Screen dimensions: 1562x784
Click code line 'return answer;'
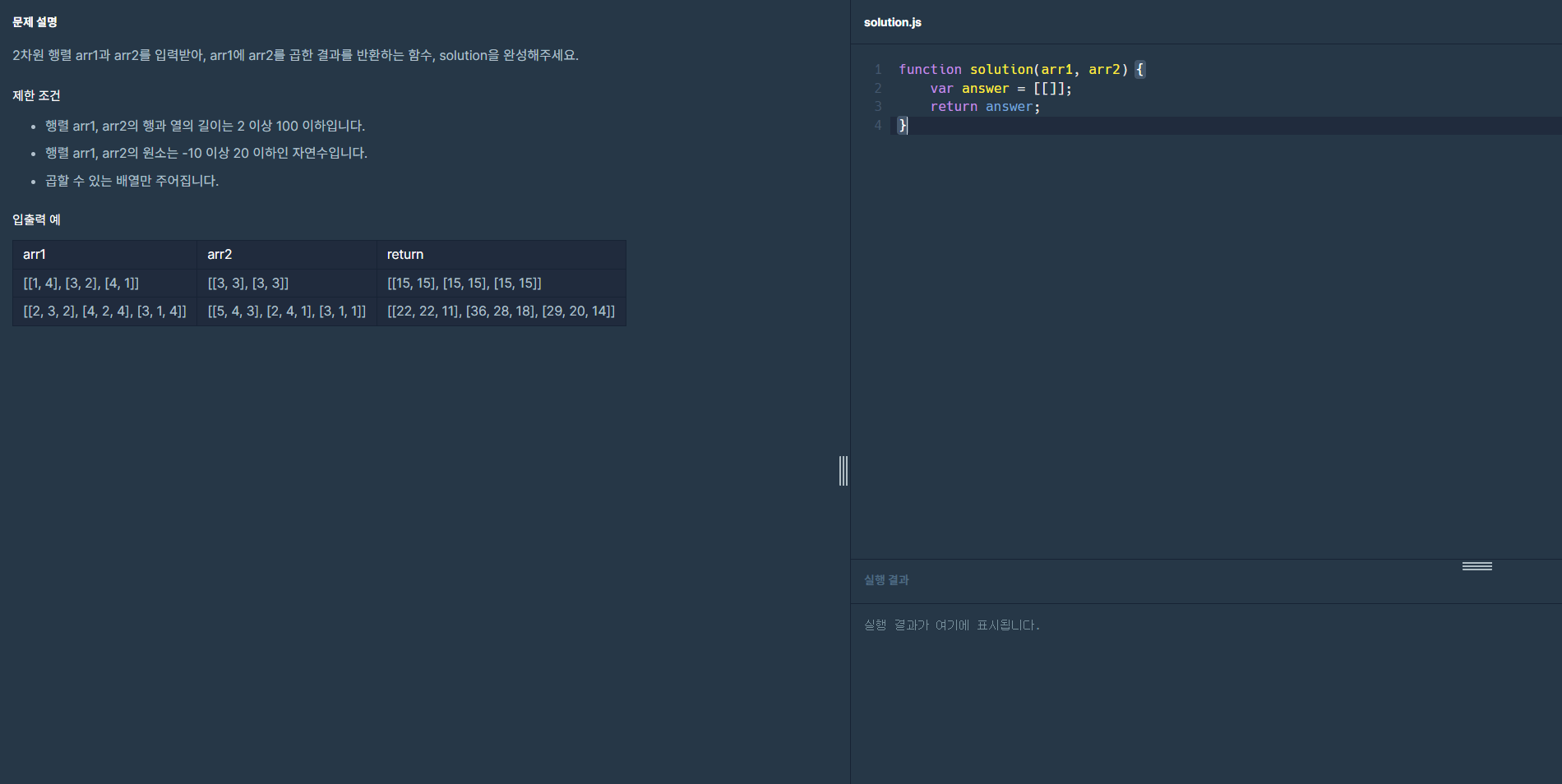click(985, 107)
